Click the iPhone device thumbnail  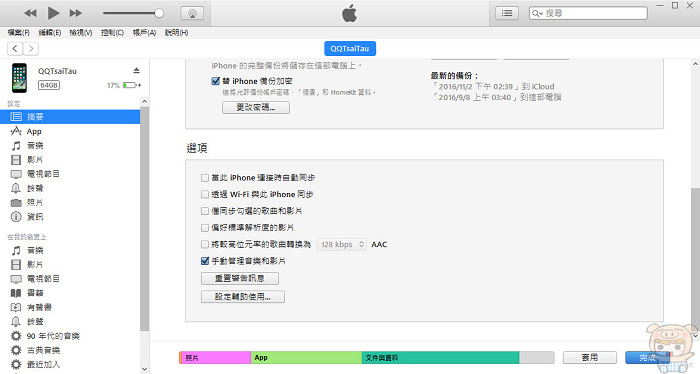(x=19, y=78)
